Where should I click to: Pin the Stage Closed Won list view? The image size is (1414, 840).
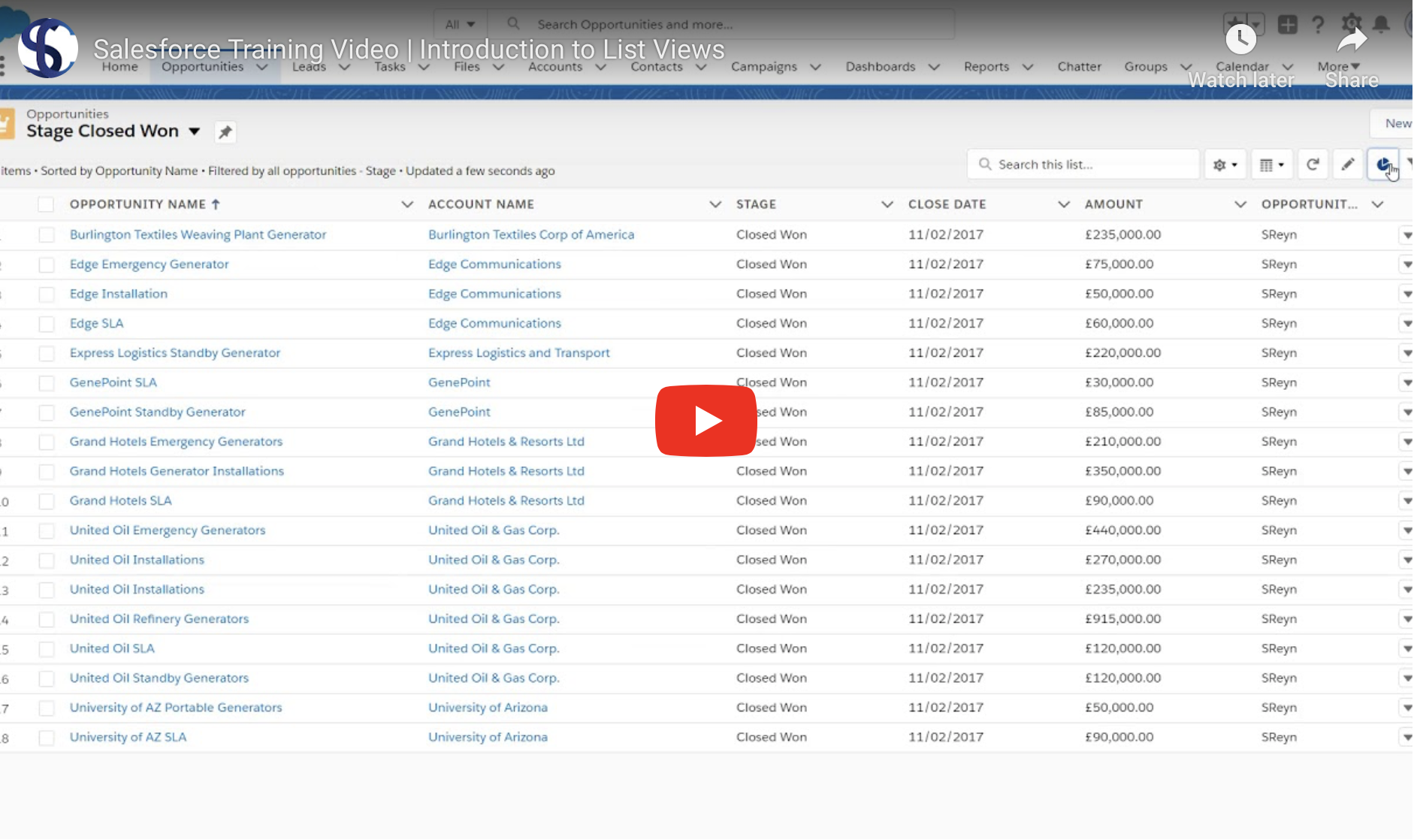point(225,132)
